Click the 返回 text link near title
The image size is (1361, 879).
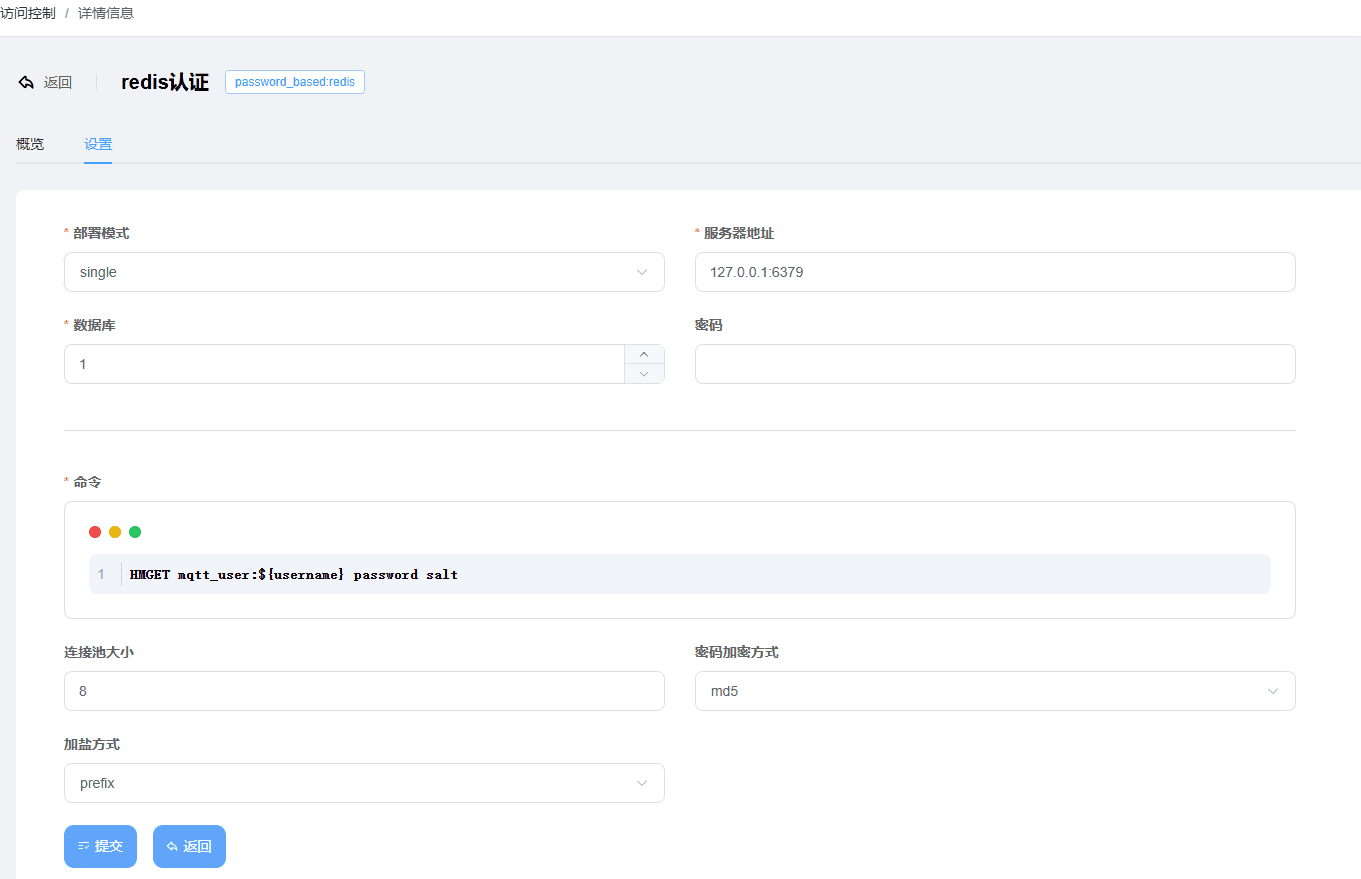[58, 83]
